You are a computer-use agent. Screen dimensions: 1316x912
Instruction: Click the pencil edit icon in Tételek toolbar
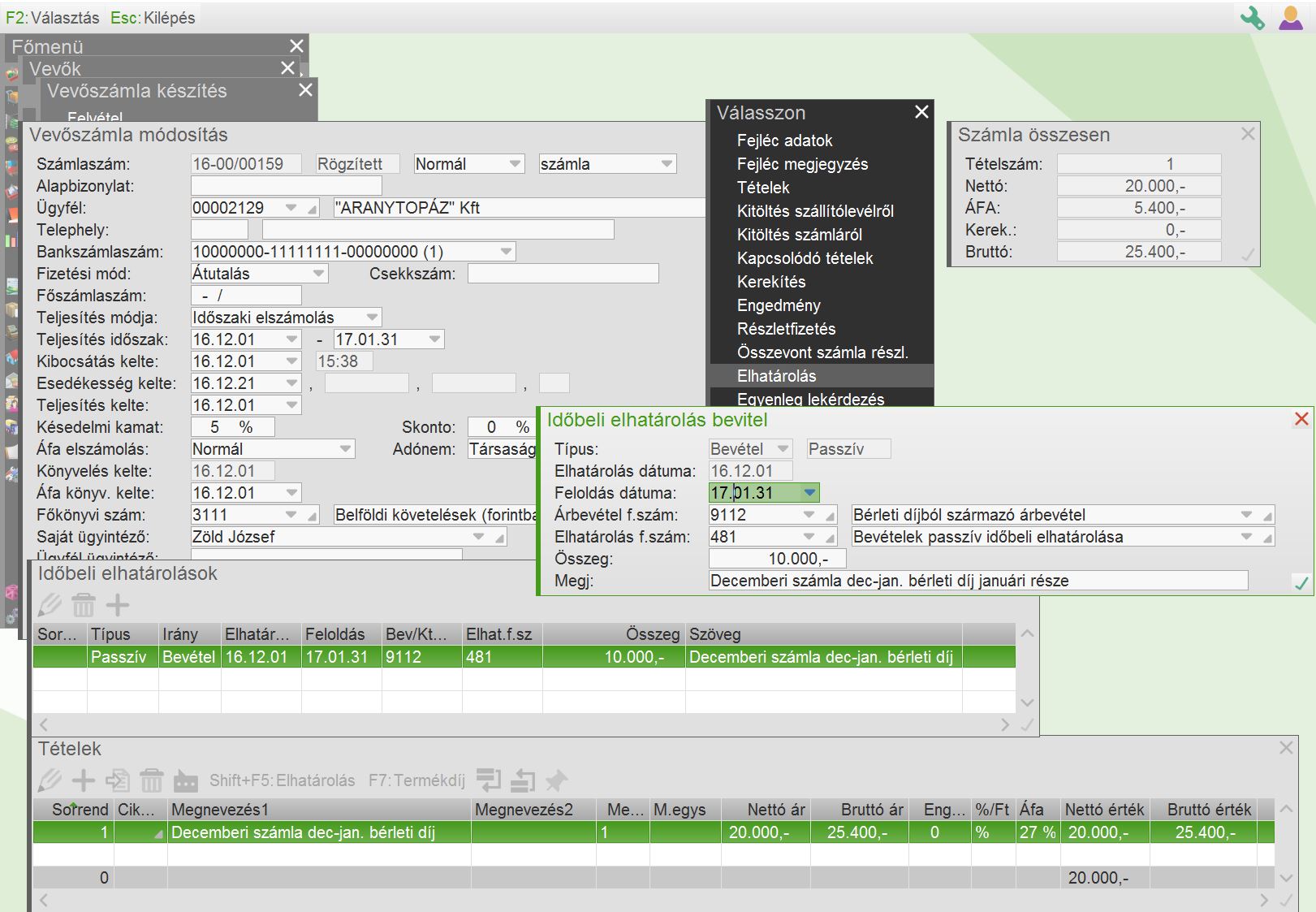[x=50, y=780]
